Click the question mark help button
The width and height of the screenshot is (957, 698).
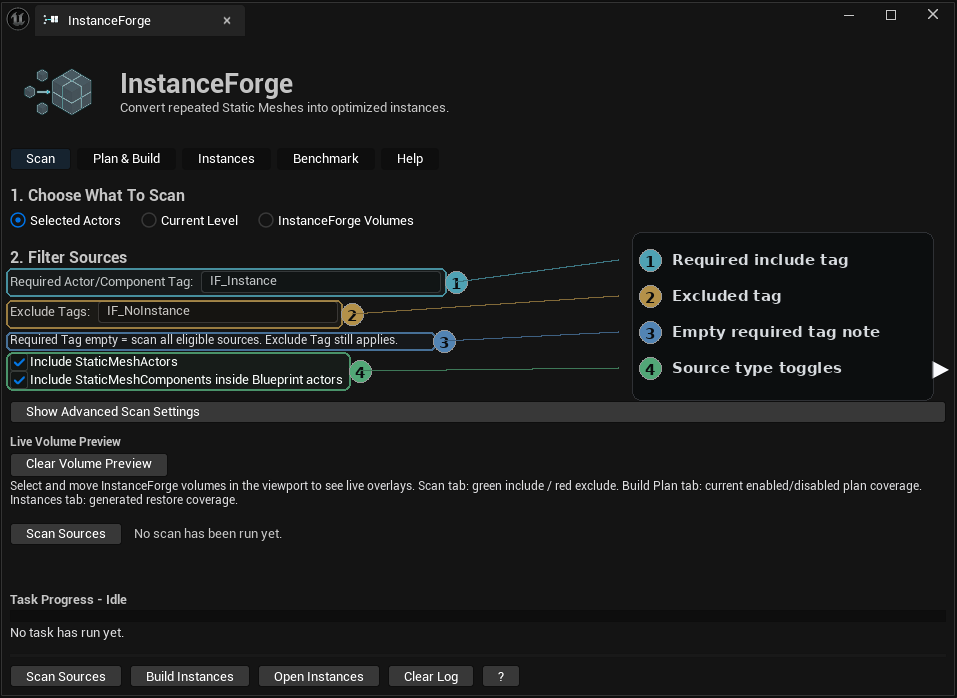500,677
